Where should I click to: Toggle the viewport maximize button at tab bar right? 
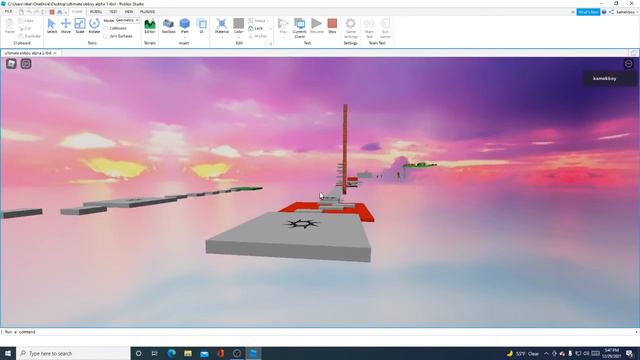tap(633, 53)
